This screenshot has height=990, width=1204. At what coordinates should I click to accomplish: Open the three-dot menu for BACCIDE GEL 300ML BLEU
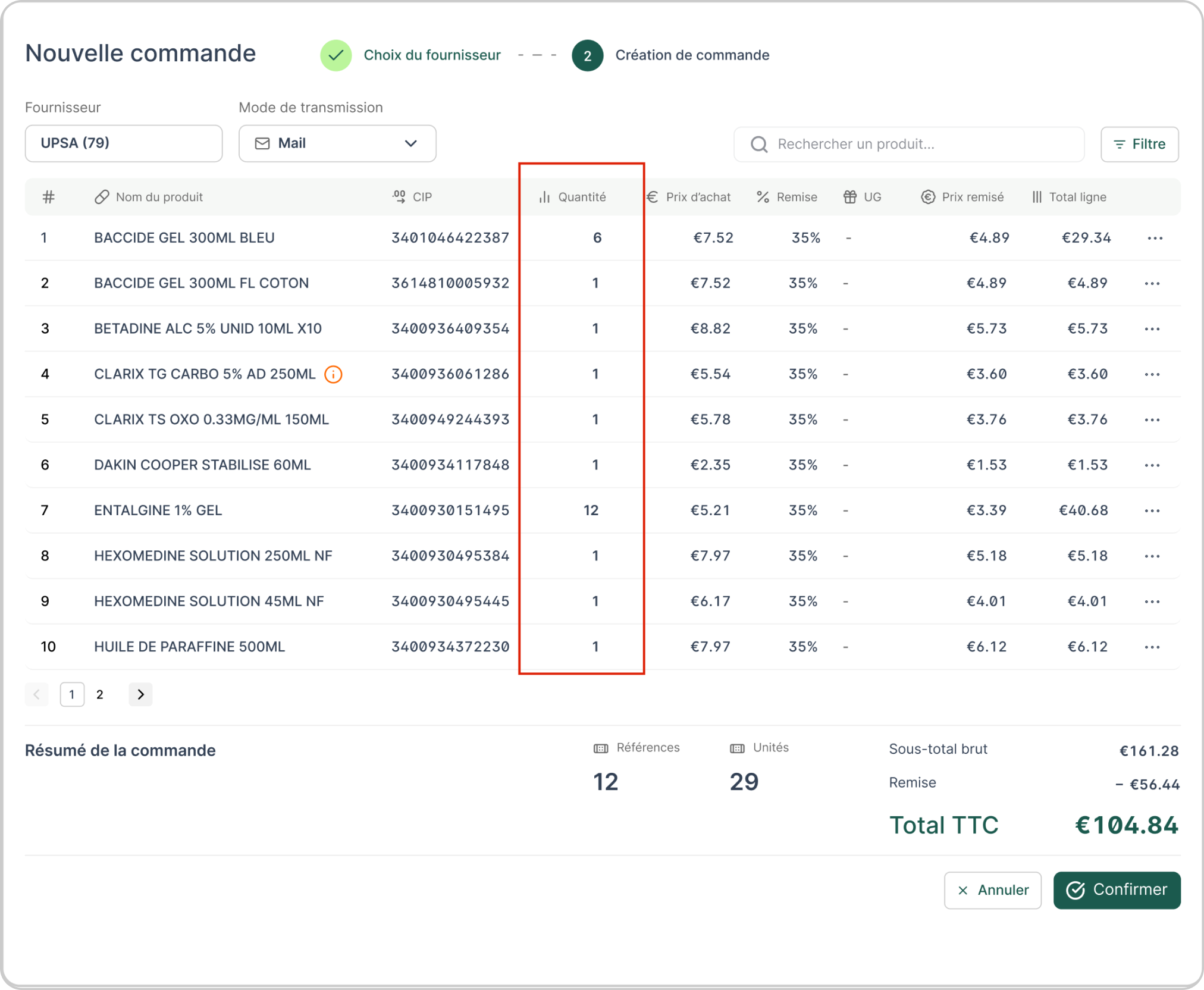pyautogui.click(x=1155, y=238)
